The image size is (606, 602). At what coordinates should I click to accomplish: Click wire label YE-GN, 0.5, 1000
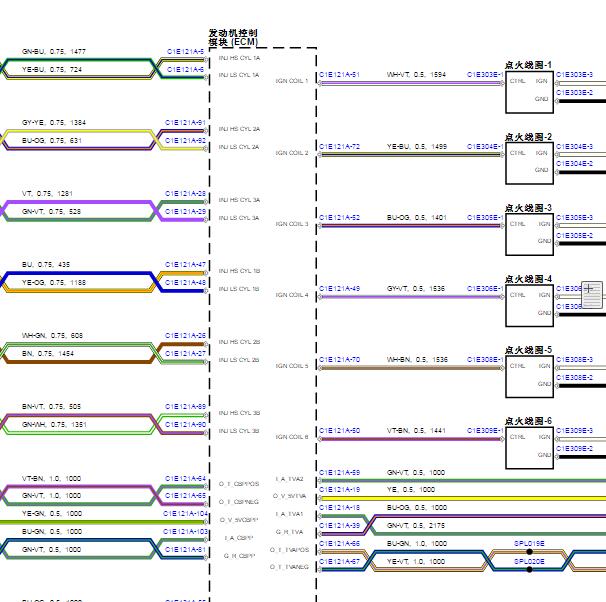52,514
